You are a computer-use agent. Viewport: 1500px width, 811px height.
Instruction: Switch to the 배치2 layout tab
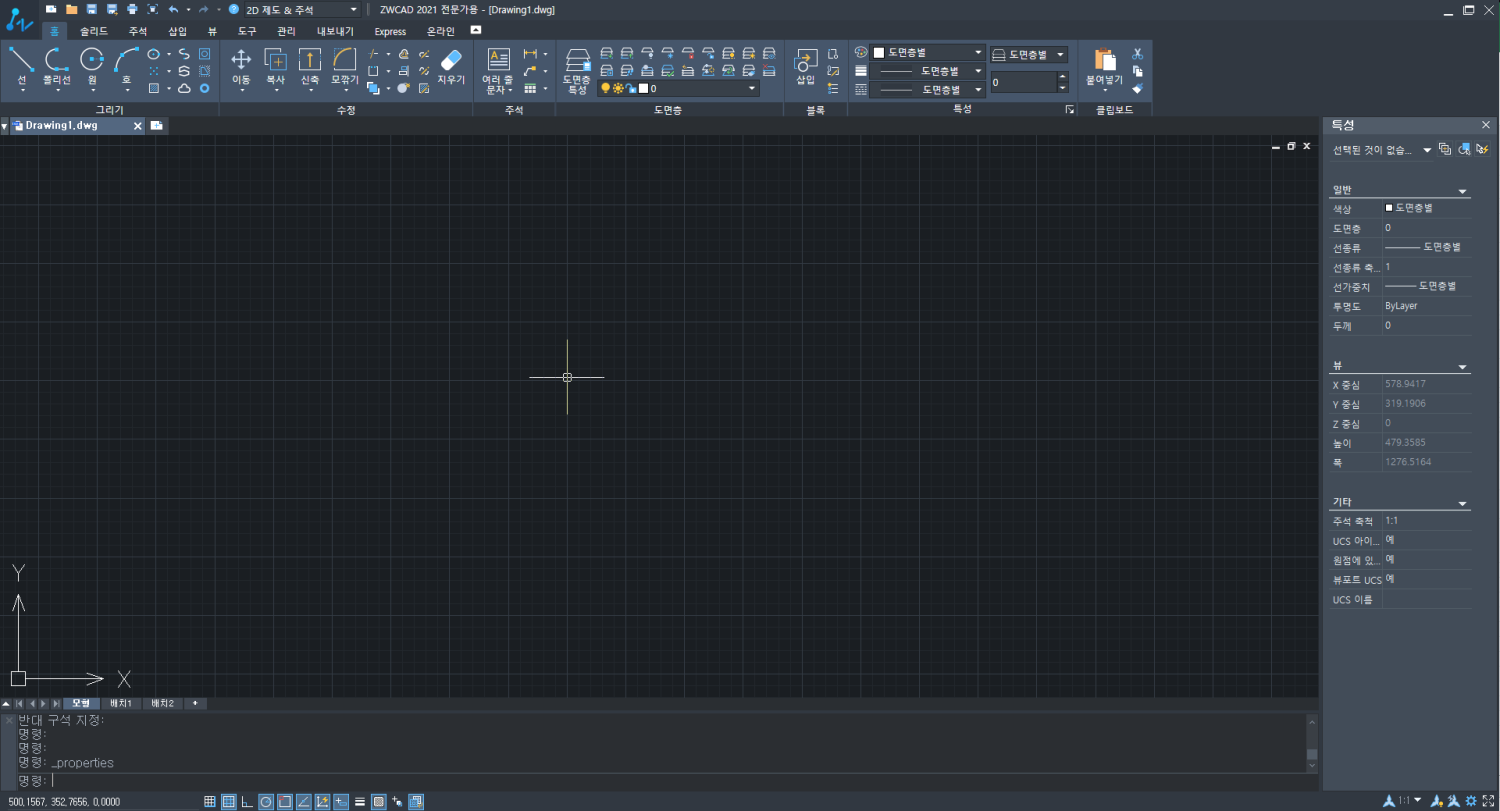[x=162, y=703]
